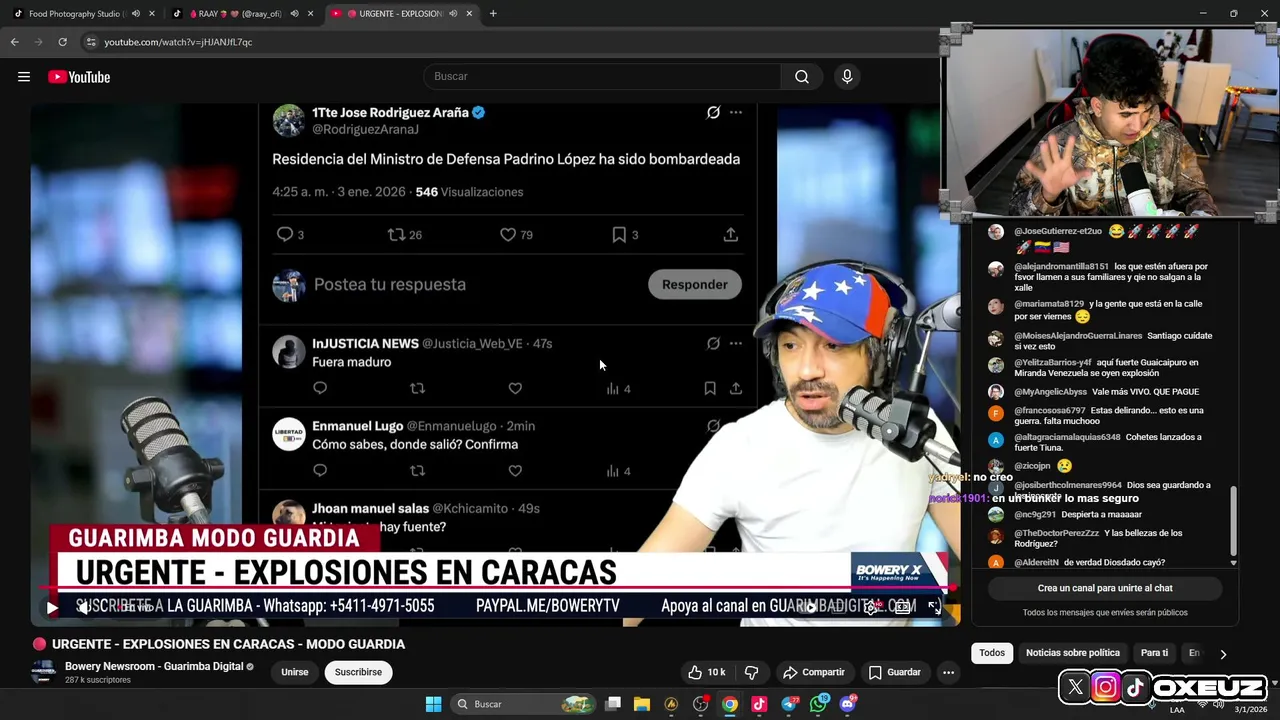Click the video progress bar
The image size is (1280, 720).
495,590
